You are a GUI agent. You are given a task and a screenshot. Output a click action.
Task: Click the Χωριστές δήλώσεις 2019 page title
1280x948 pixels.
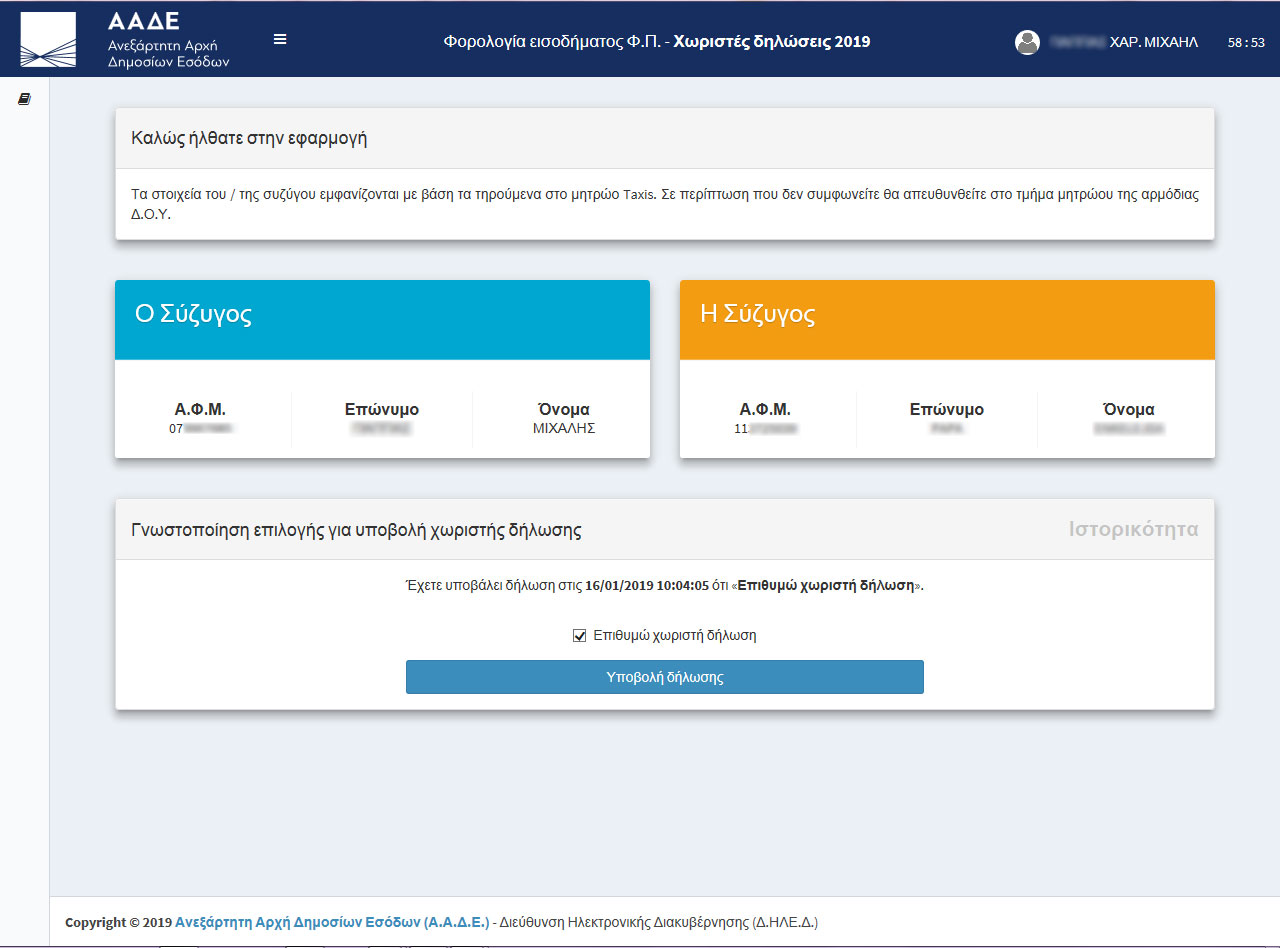click(x=771, y=42)
